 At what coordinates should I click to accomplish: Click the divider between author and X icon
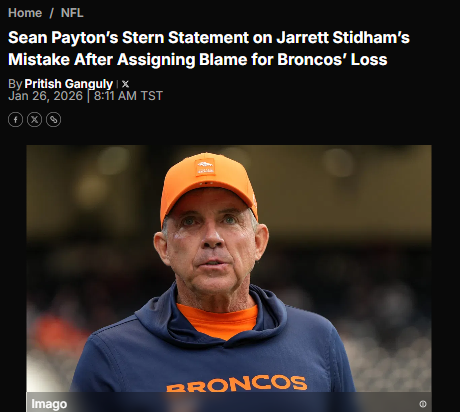tap(117, 84)
